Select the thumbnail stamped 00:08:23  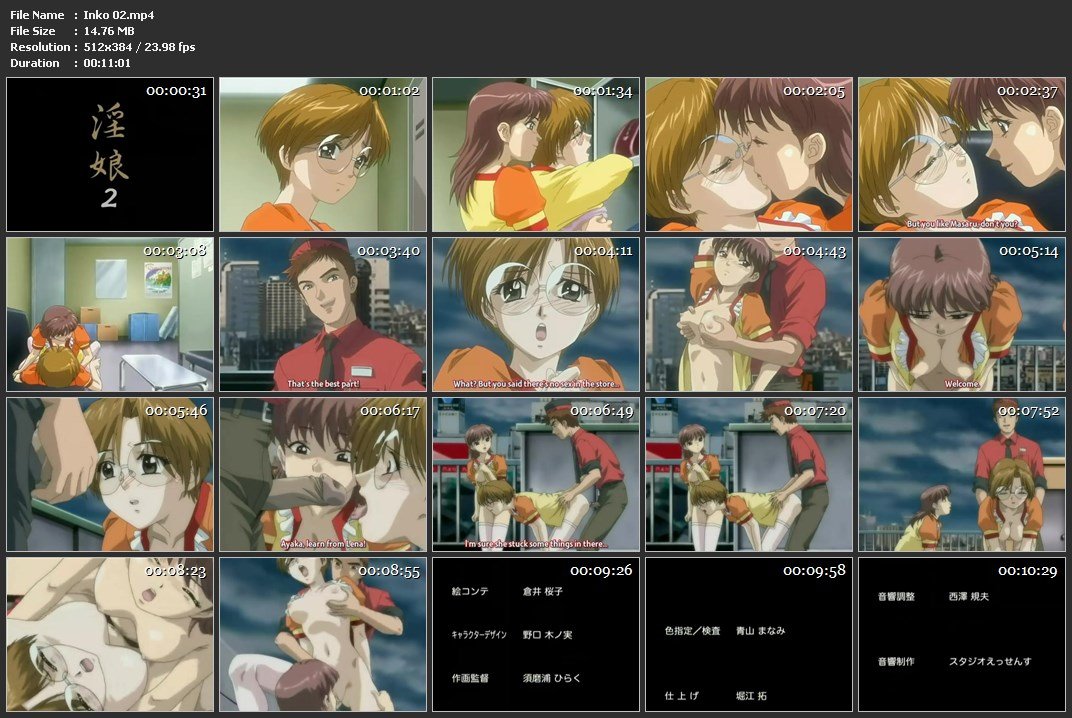[x=110, y=635]
